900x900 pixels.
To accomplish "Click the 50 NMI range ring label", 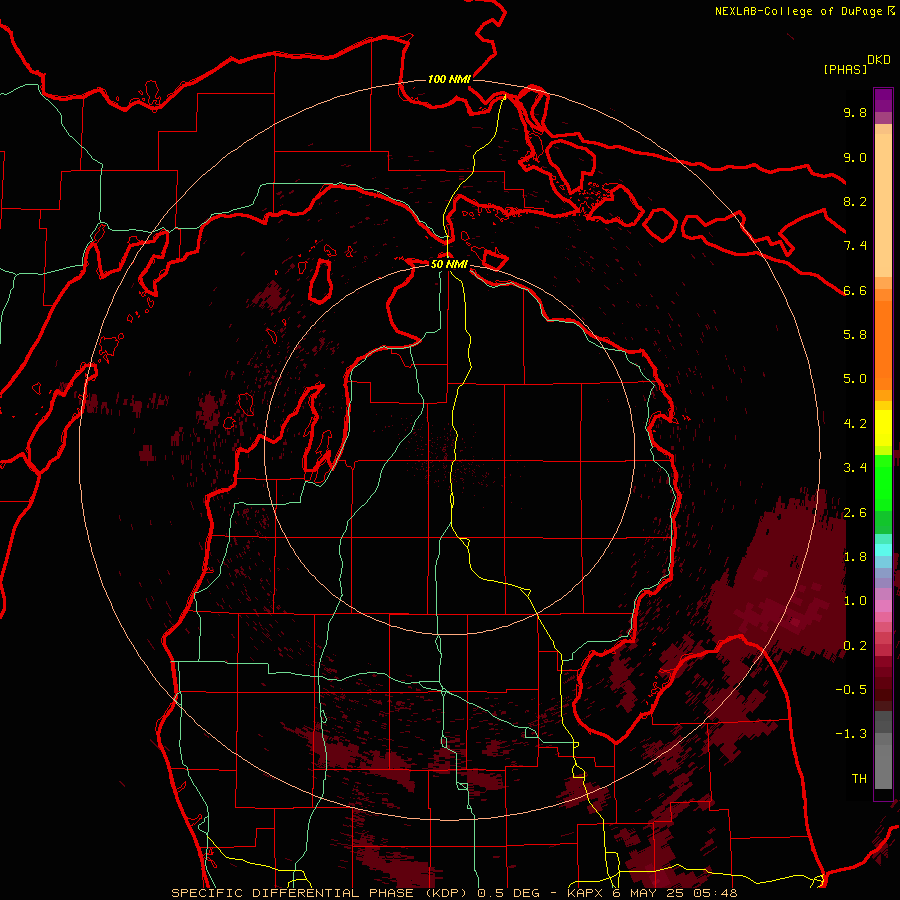I will click(x=449, y=264).
